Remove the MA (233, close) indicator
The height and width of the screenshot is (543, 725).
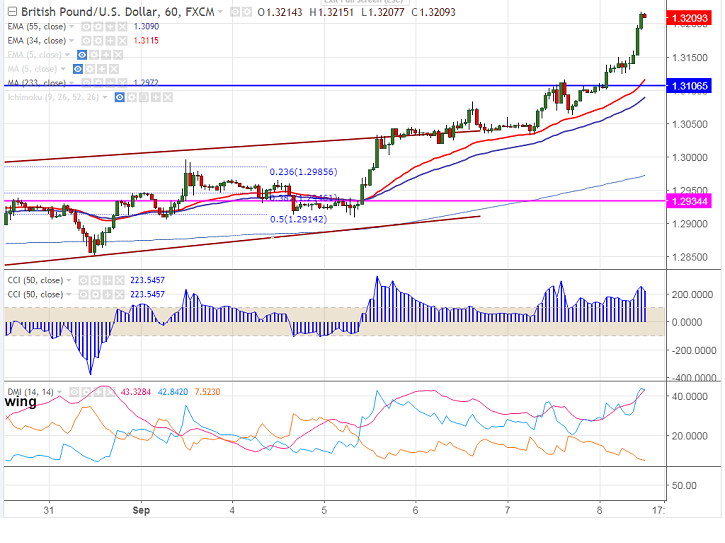pos(122,83)
